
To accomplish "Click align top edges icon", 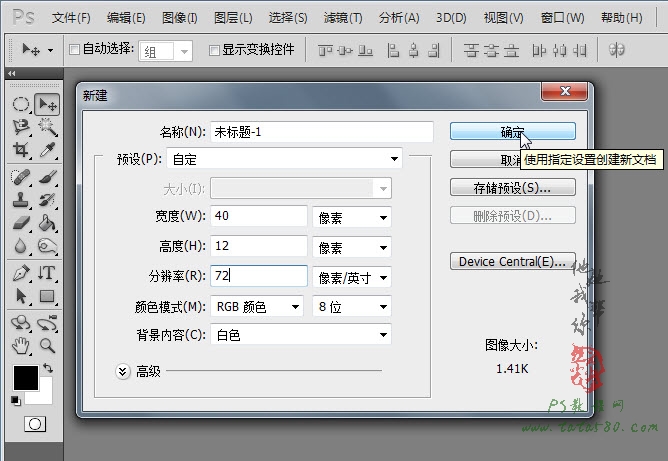I will coord(325,51).
